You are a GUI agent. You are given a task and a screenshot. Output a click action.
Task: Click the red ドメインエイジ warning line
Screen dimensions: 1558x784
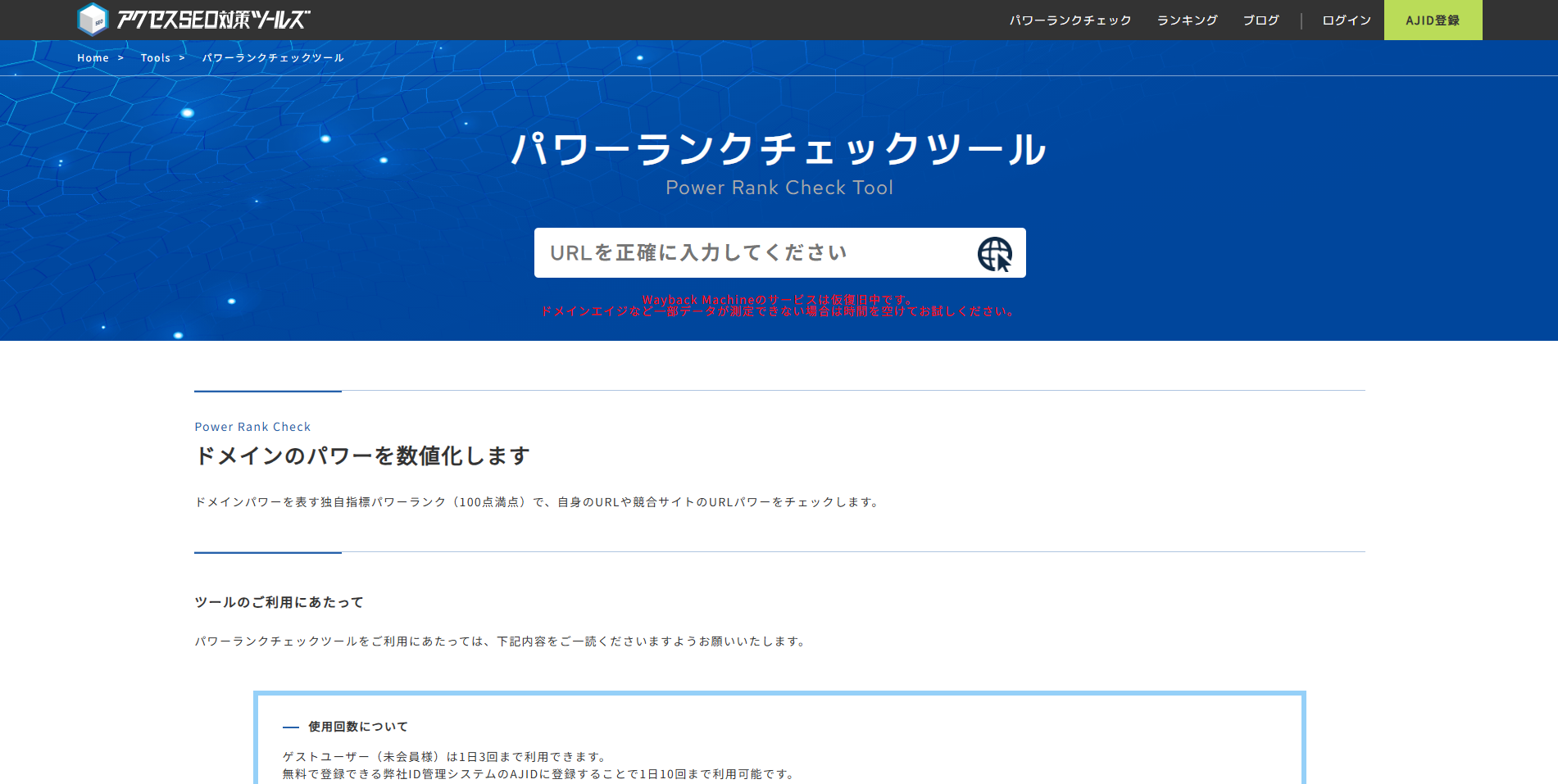(x=779, y=312)
